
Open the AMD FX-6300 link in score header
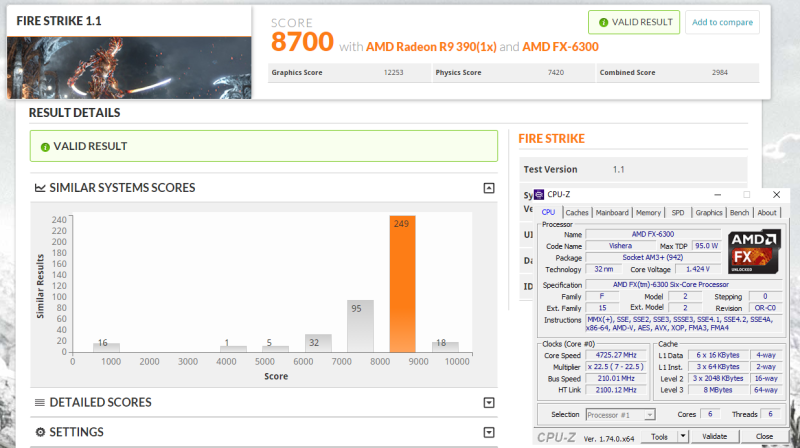click(560, 47)
